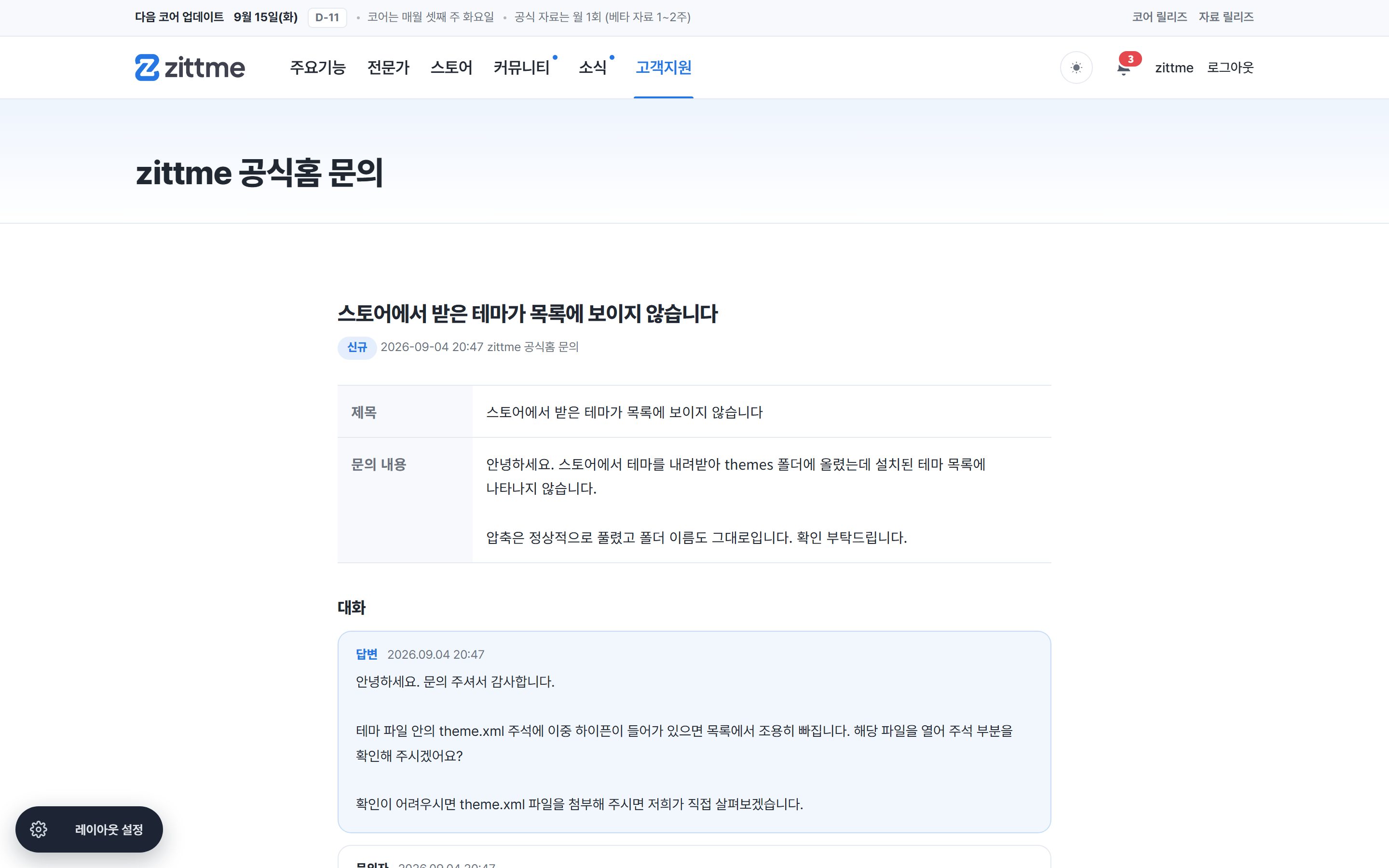
Task: Select the 고객지원 menu tab
Action: (x=664, y=68)
